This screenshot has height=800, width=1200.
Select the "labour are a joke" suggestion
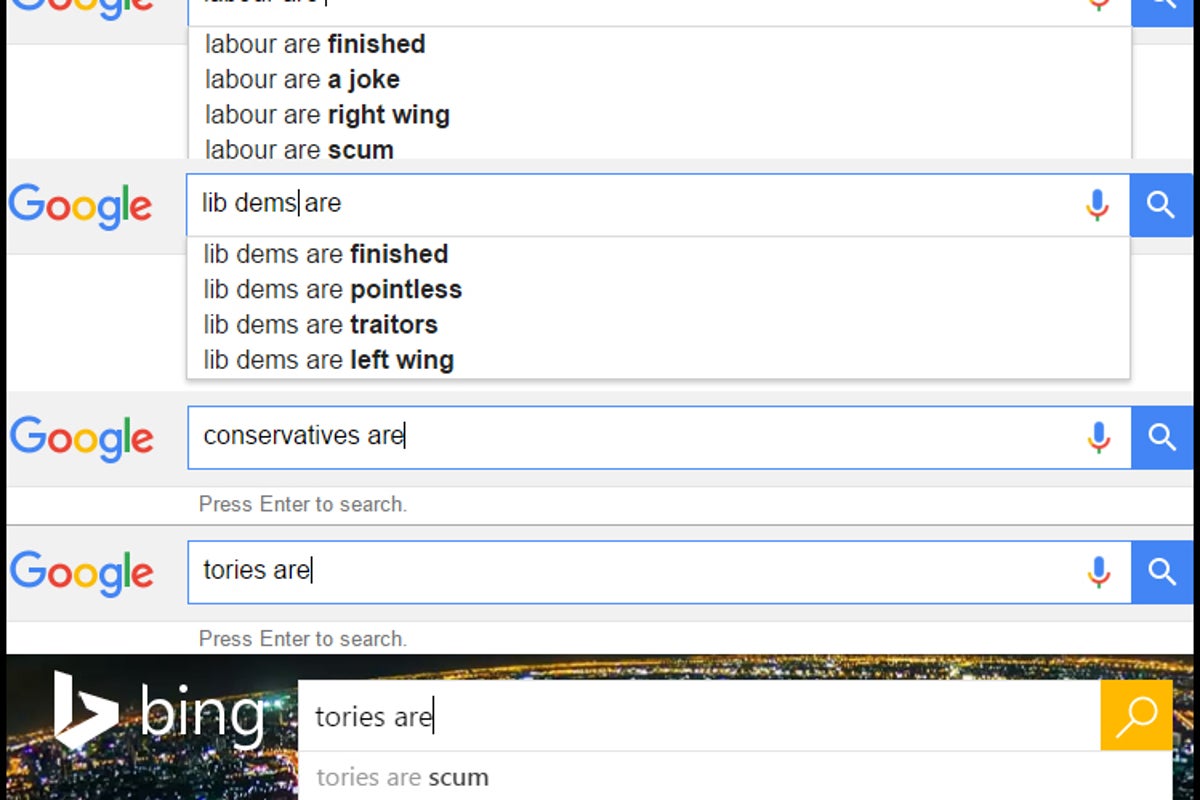(x=300, y=79)
